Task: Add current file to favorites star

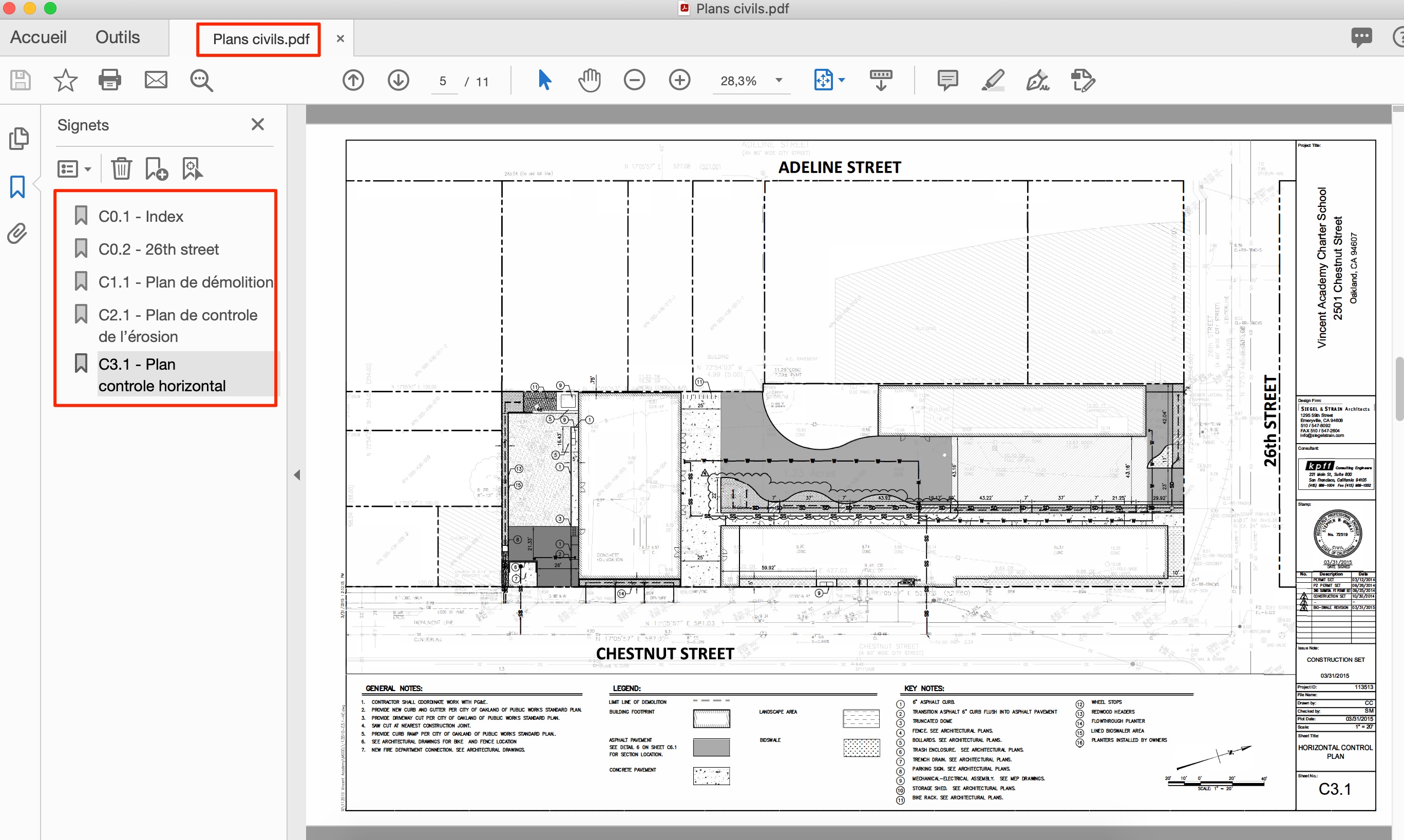Action: tap(65, 81)
